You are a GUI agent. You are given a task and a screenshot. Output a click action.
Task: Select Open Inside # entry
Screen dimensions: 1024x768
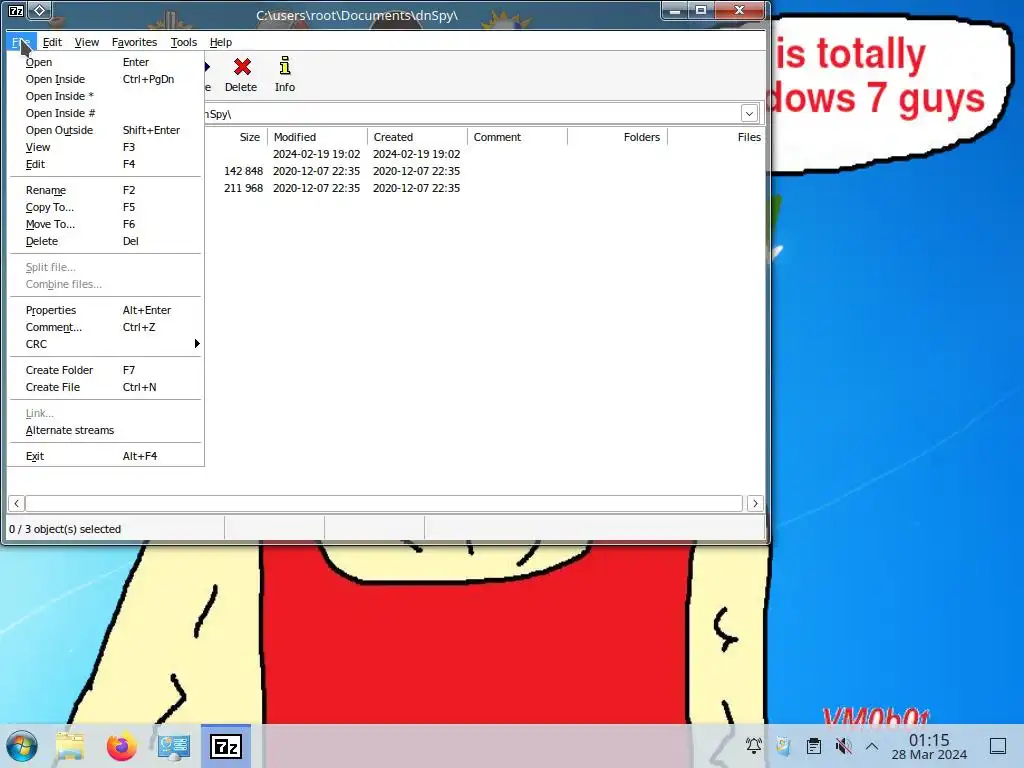(106, 113)
